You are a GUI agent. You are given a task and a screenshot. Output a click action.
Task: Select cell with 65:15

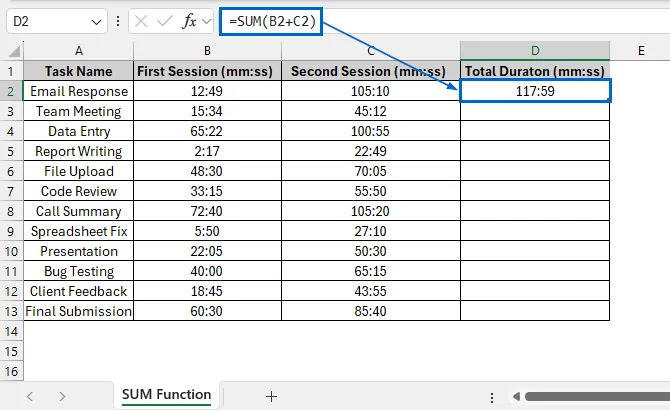click(x=370, y=271)
